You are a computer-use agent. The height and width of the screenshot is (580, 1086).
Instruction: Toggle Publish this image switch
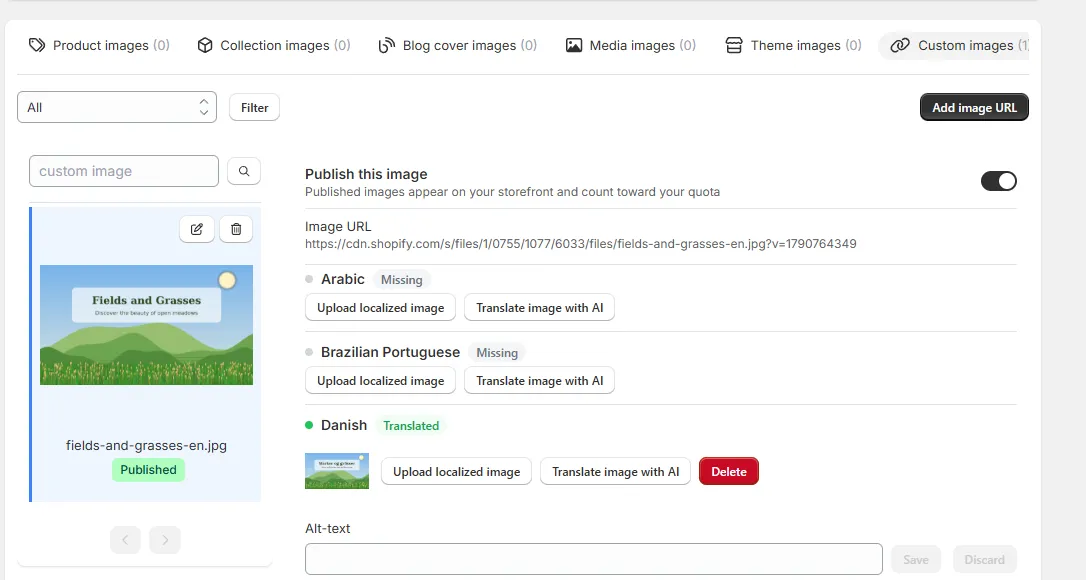999,182
